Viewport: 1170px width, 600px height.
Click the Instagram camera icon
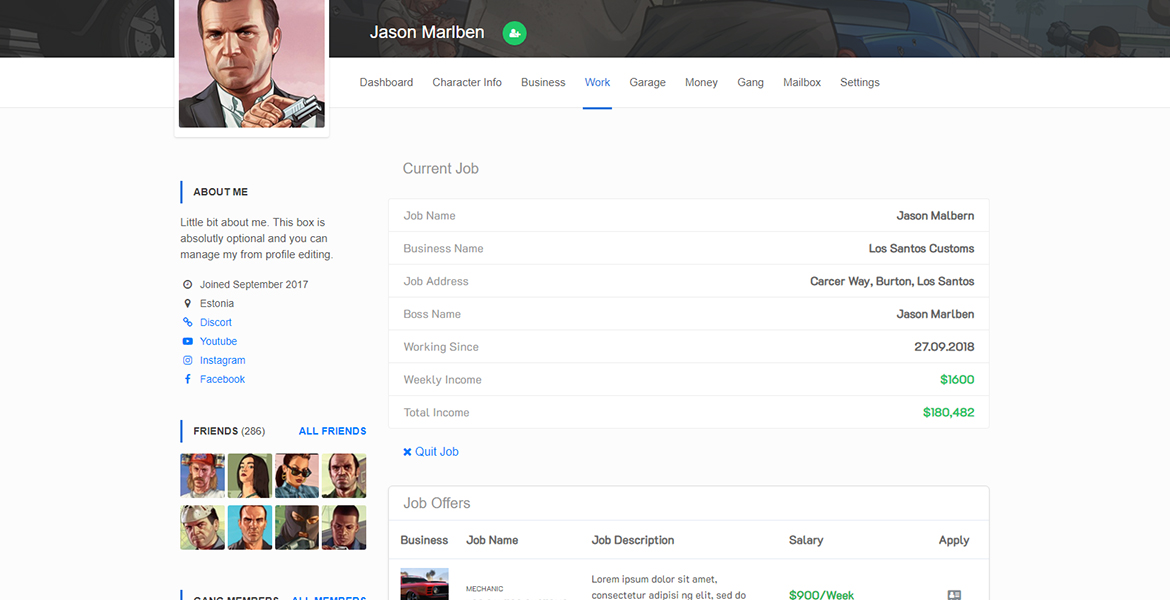click(187, 360)
